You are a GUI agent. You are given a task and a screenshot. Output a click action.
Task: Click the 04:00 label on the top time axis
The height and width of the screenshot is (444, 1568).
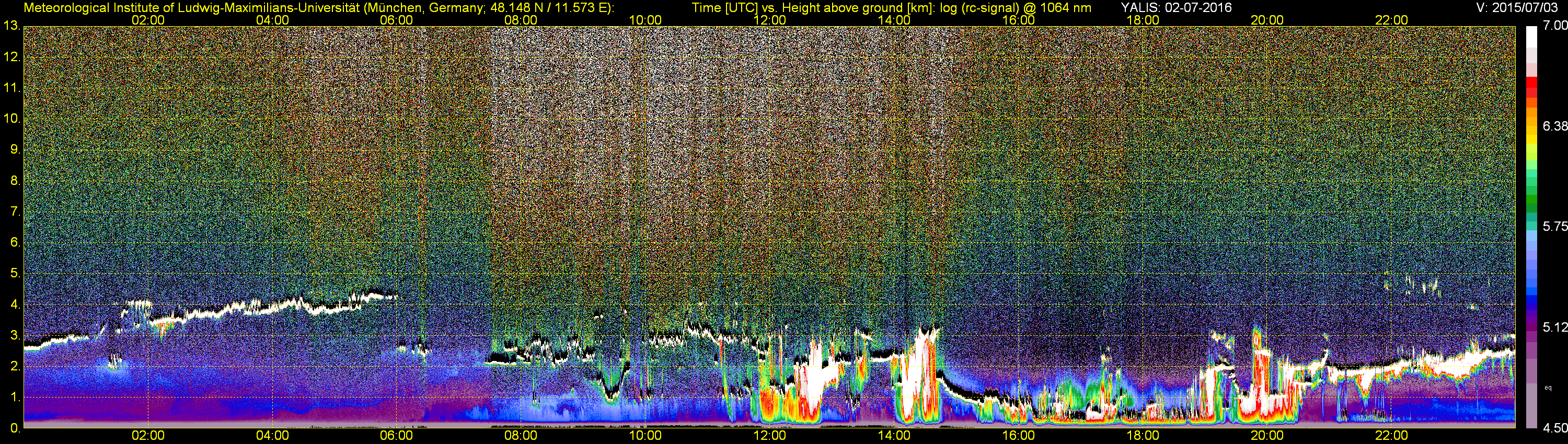(x=272, y=20)
